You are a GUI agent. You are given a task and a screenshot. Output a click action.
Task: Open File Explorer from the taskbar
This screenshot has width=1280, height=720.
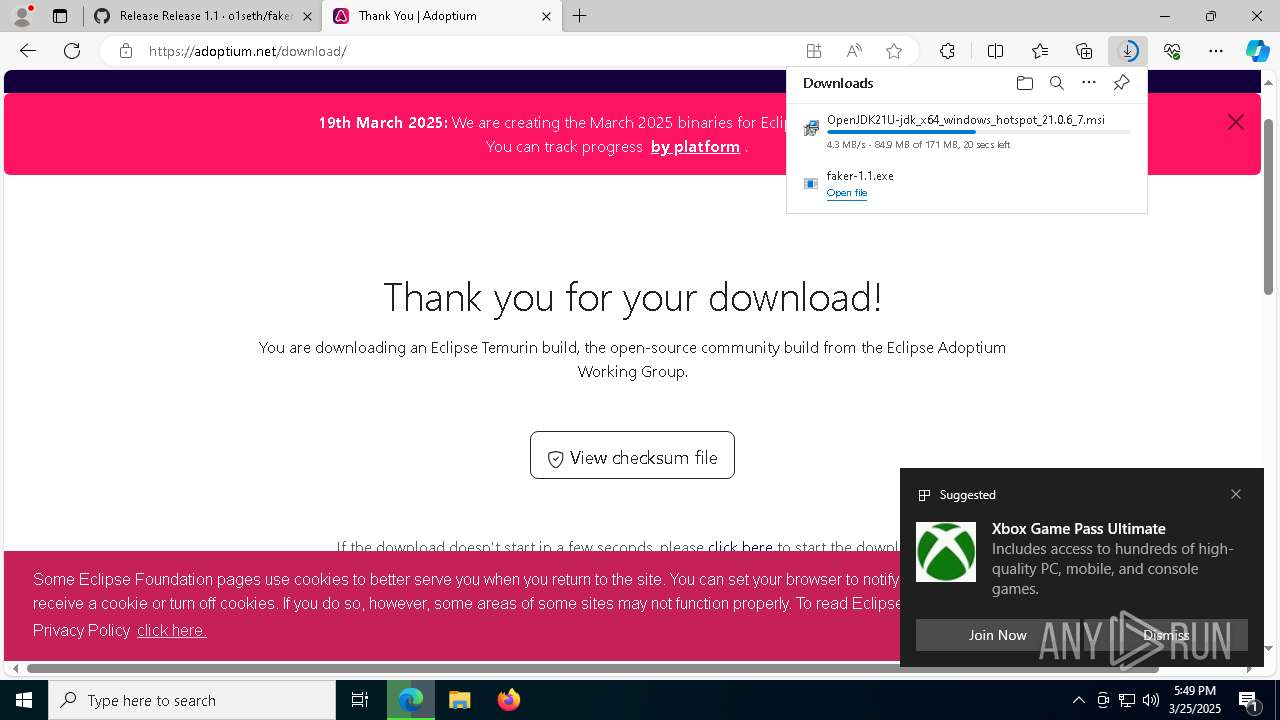460,700
